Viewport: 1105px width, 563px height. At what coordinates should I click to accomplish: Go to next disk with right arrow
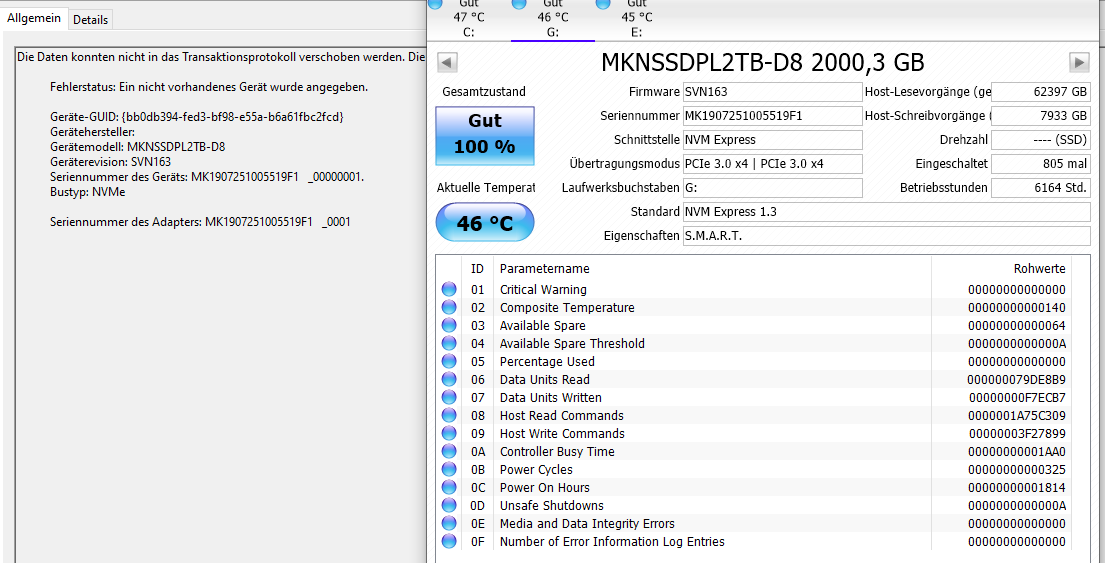coord(1079,62)
